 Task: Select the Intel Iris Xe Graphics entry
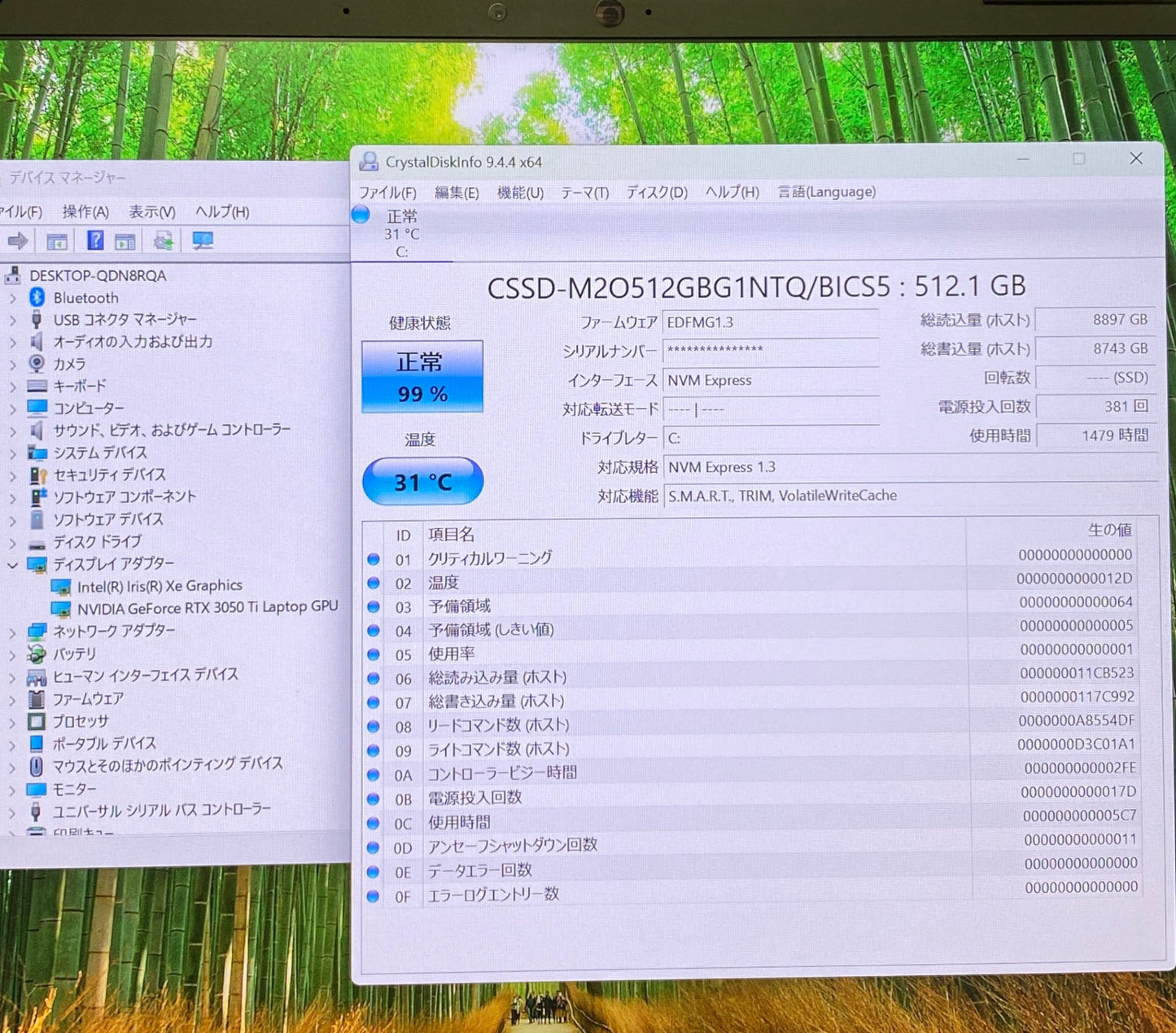[160, 584]
